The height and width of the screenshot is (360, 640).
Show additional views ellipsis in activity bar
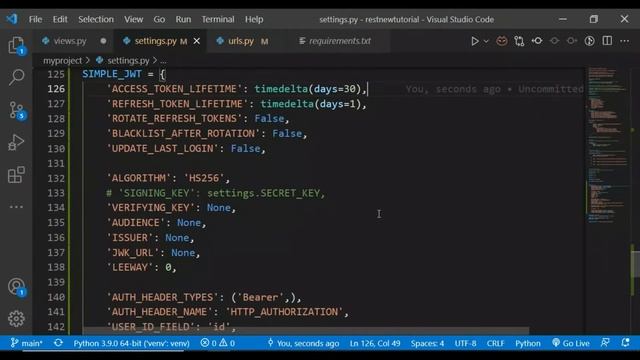point(16,207)
